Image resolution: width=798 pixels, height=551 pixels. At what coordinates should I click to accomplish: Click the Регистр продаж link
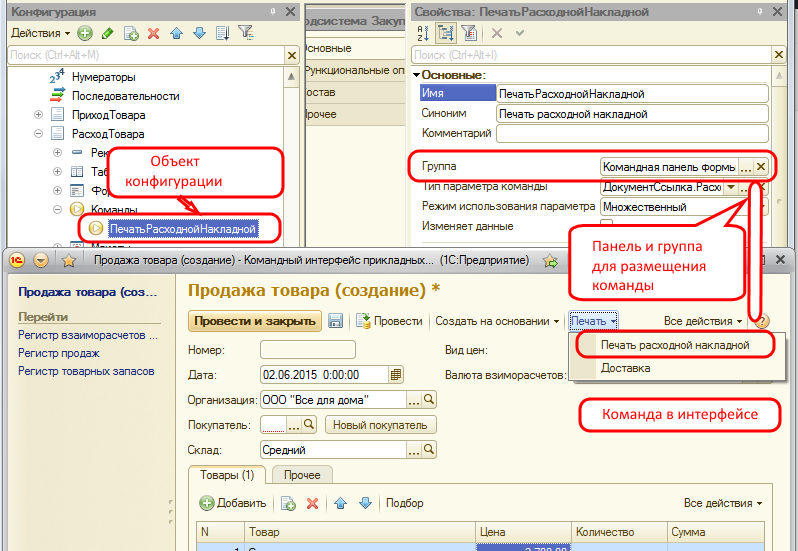coord(59,353)
